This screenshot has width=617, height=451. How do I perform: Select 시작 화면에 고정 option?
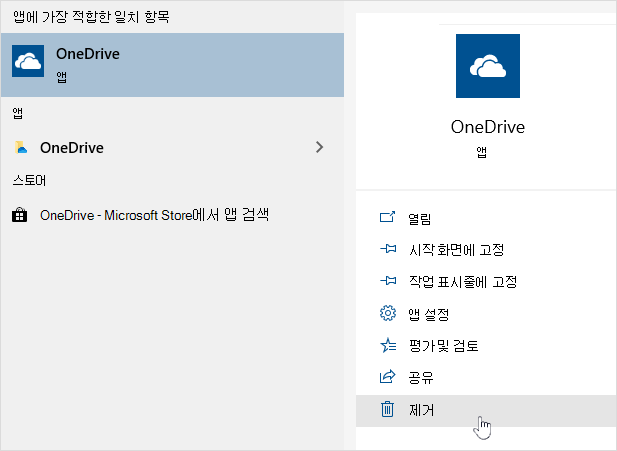[x=486, y=250]
